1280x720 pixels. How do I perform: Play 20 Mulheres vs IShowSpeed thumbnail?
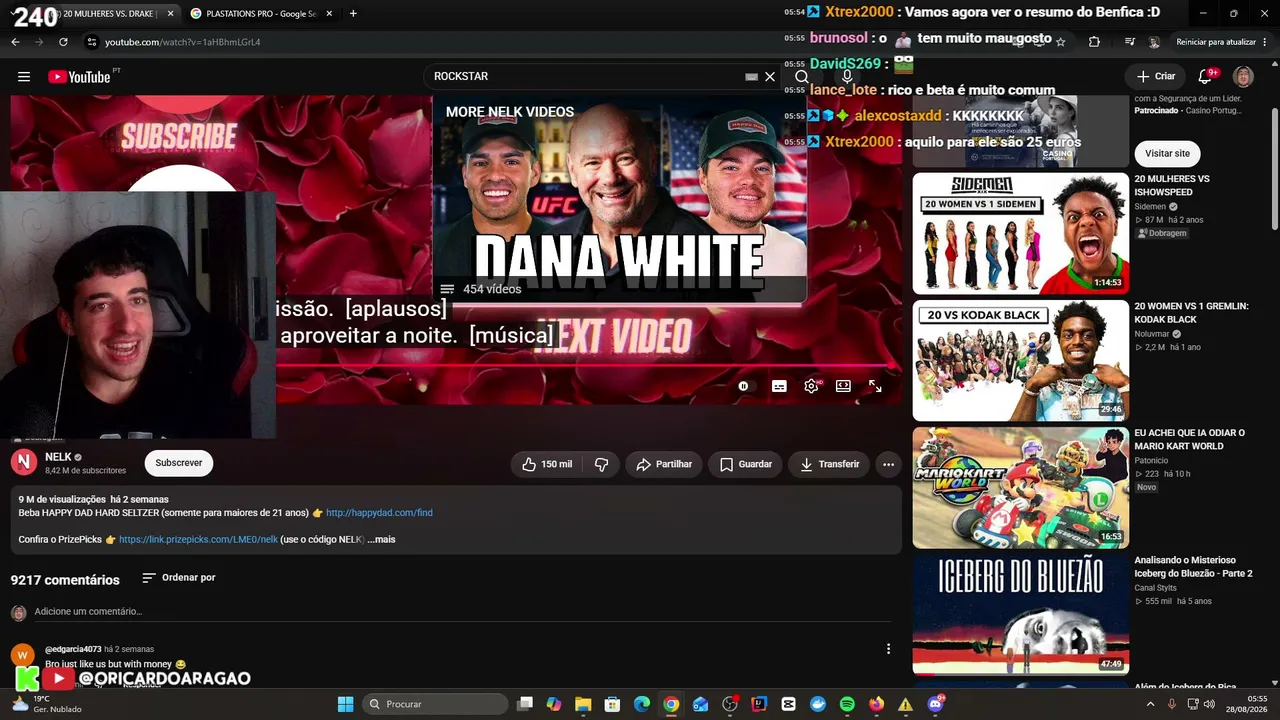[x=1021, y=234]
